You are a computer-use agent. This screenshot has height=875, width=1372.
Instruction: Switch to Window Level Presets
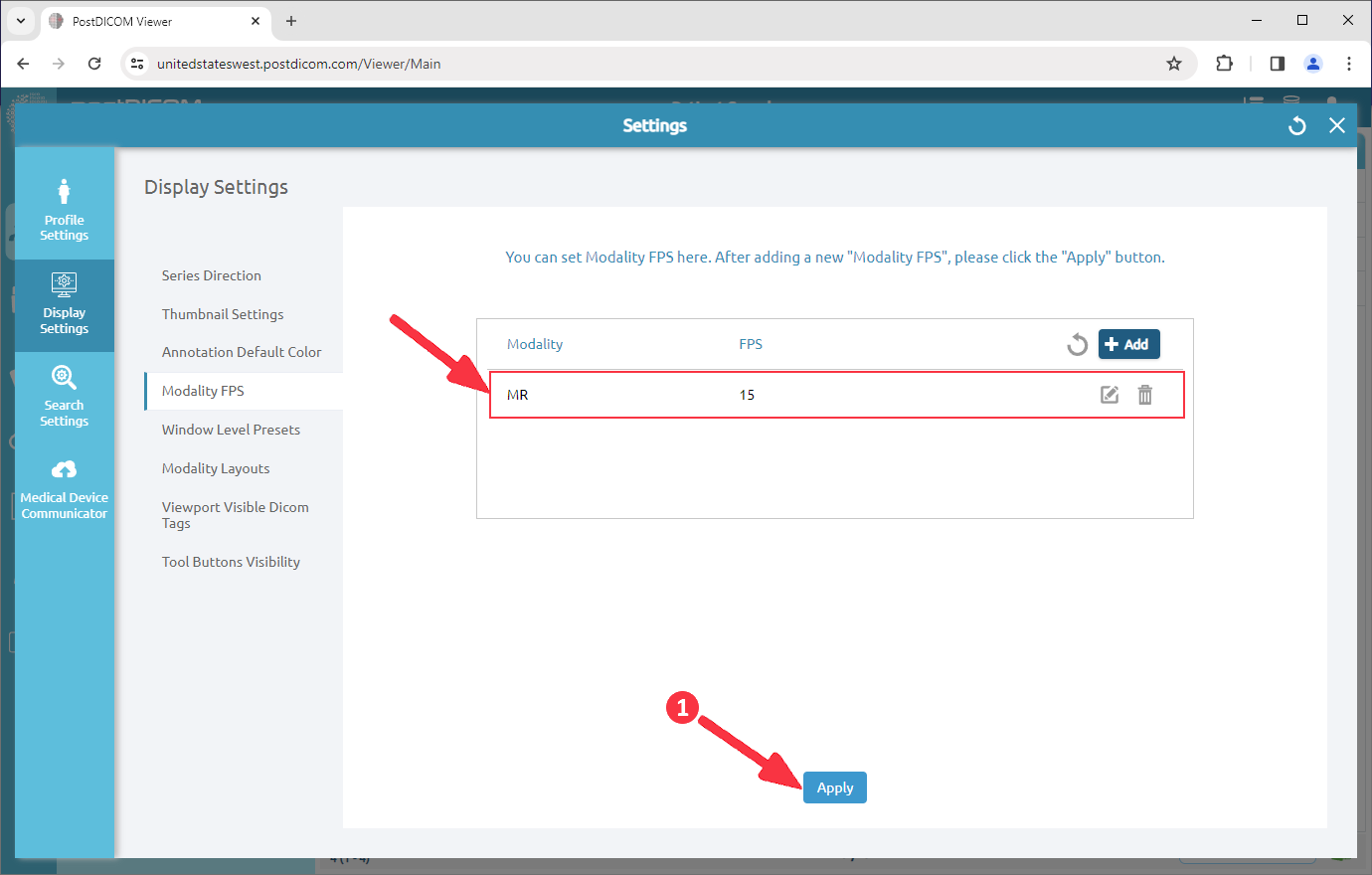pyautogui.click(x=231, y=430)
